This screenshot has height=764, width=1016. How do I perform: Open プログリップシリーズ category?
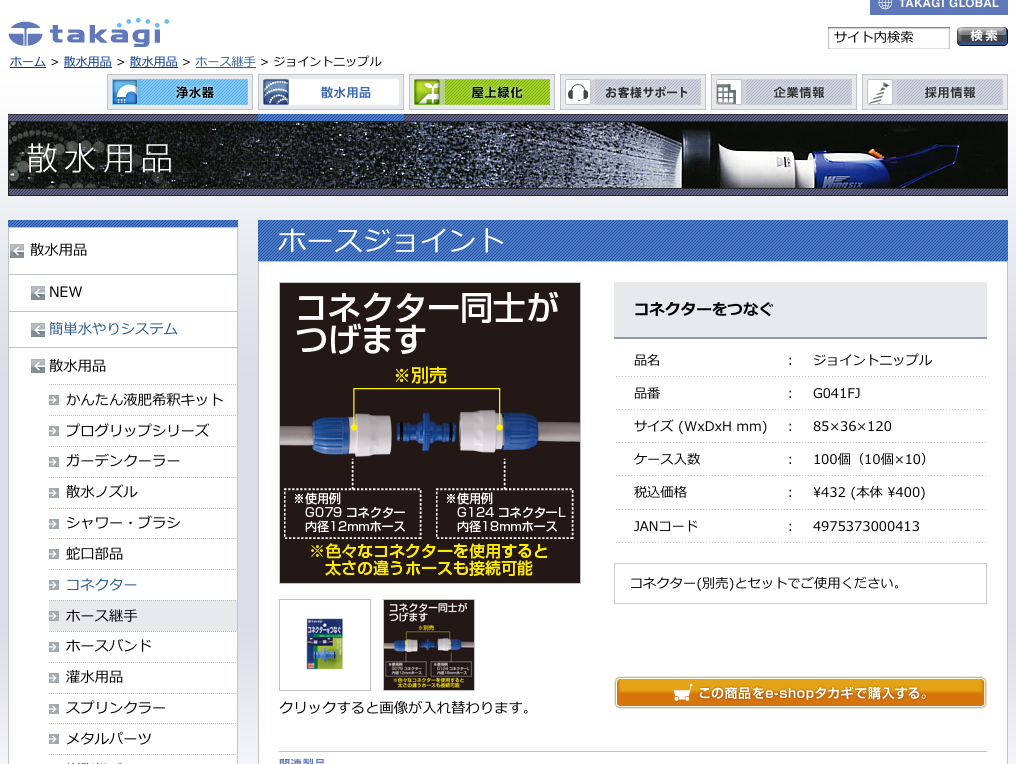(x=137, y=431)
